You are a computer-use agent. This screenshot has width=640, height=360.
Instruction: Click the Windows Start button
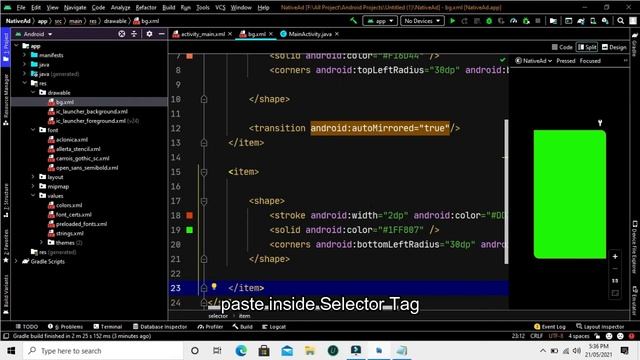point(11,351)
